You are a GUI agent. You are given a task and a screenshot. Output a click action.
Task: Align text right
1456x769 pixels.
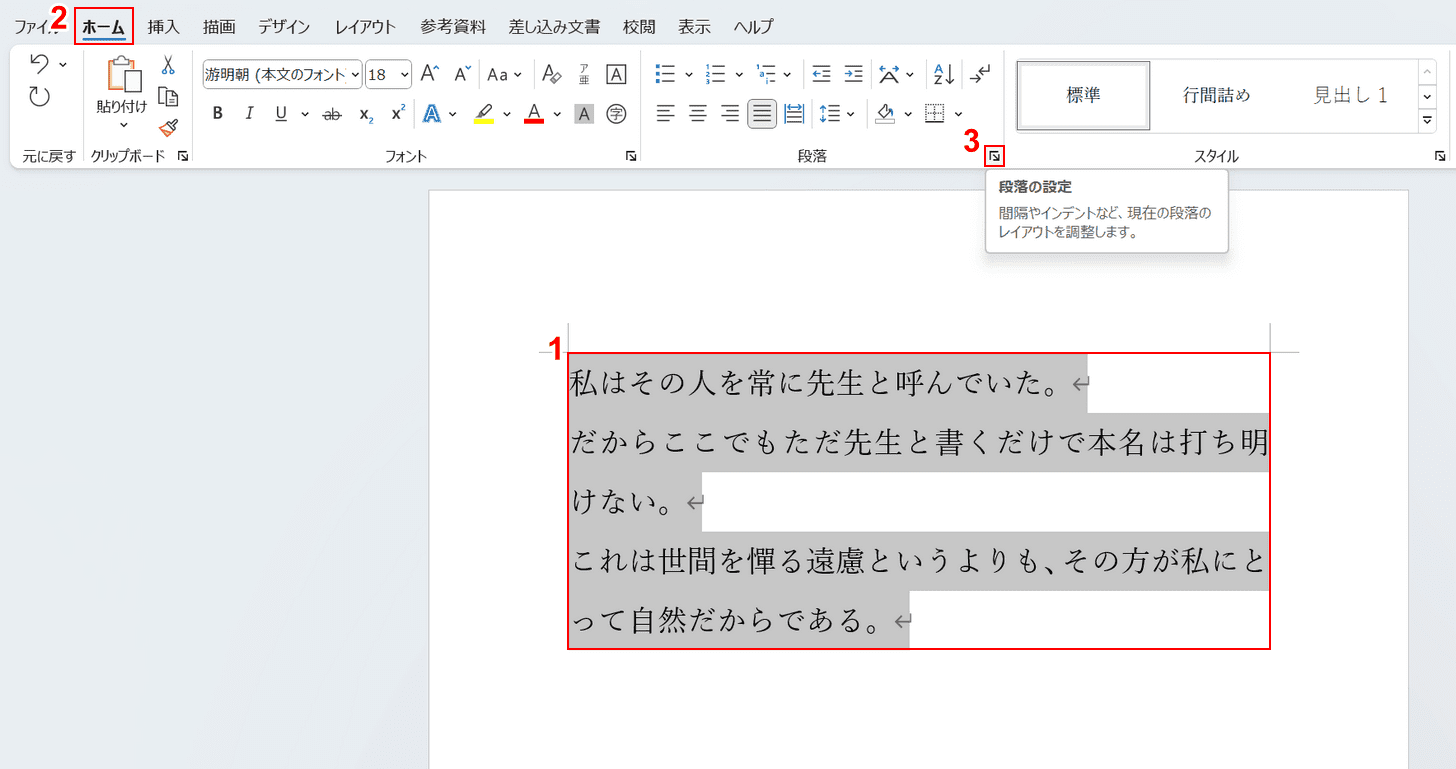click(x=730, y=114)
